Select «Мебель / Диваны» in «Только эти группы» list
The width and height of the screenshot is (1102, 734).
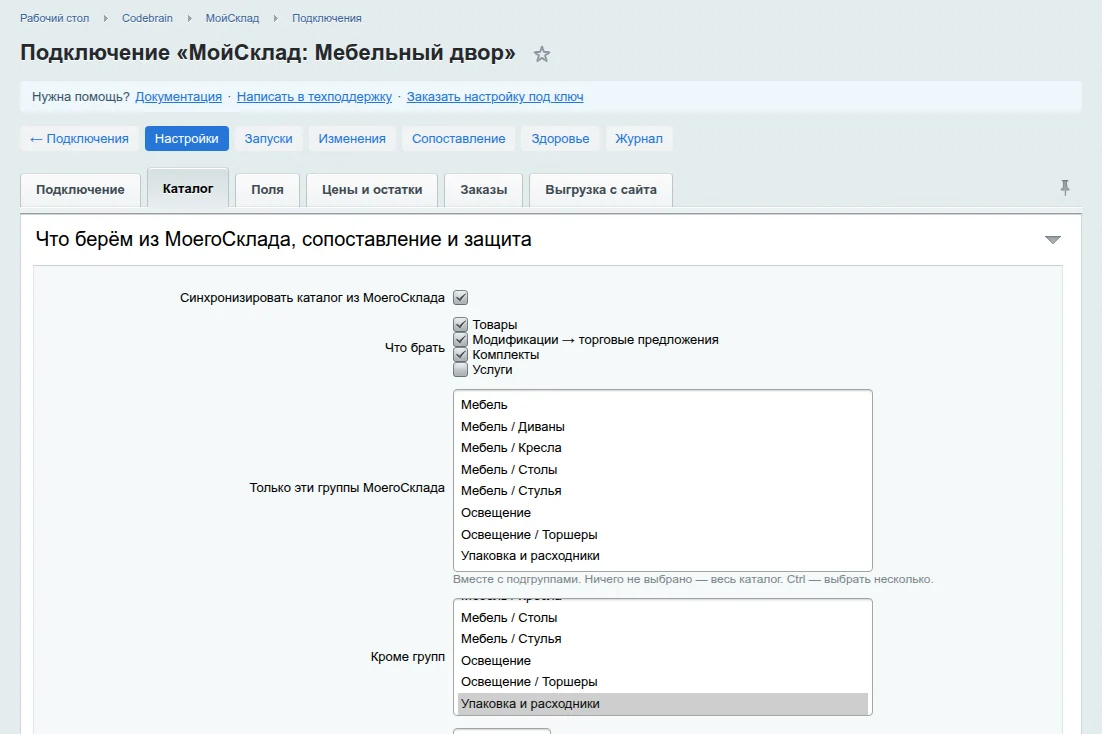663,427
